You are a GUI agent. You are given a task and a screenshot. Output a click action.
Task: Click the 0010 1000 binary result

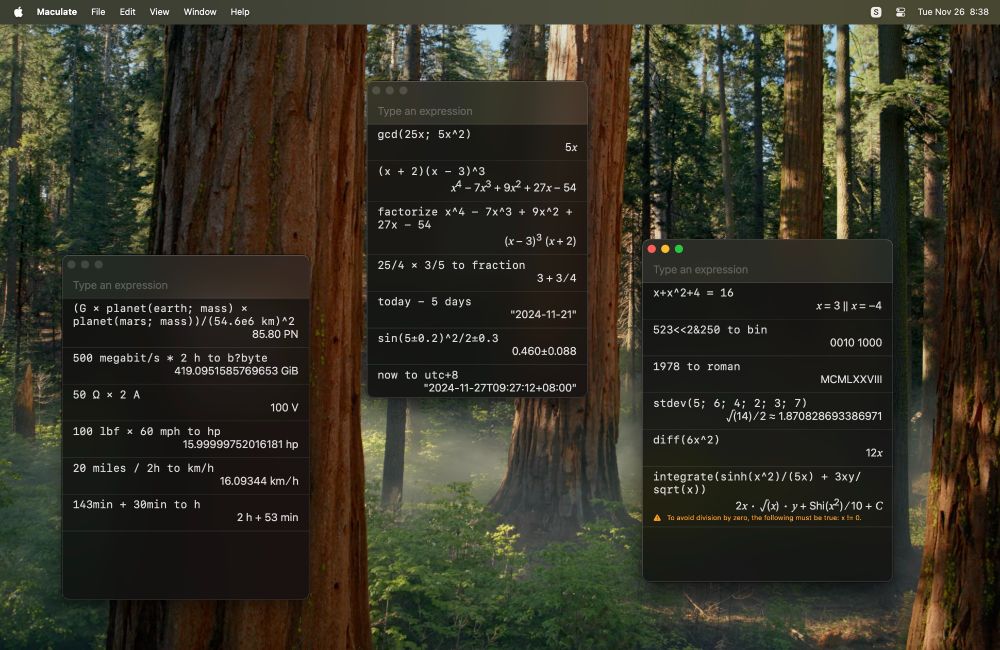pos(856,343)
